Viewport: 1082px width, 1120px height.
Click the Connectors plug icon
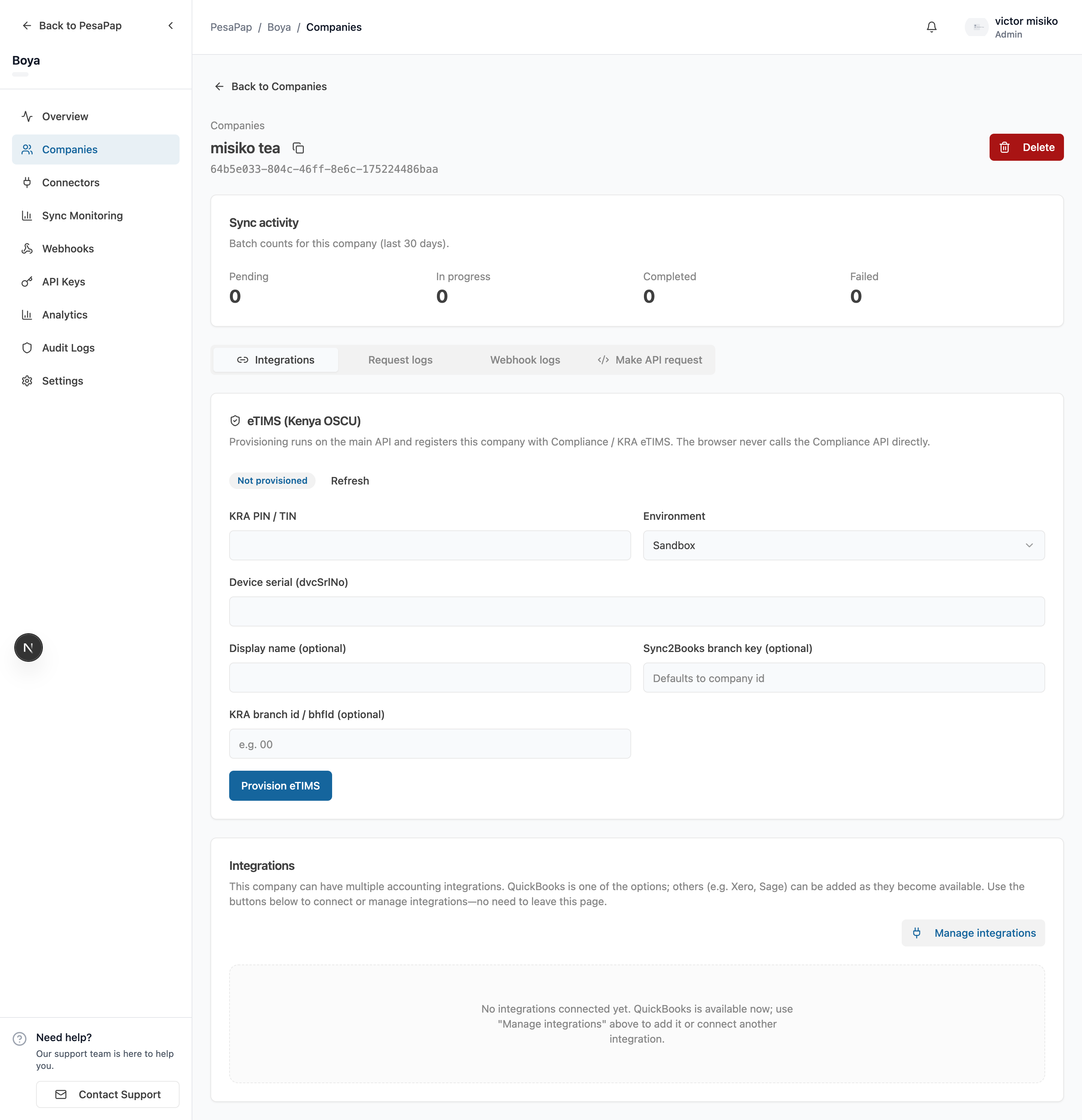27,183
